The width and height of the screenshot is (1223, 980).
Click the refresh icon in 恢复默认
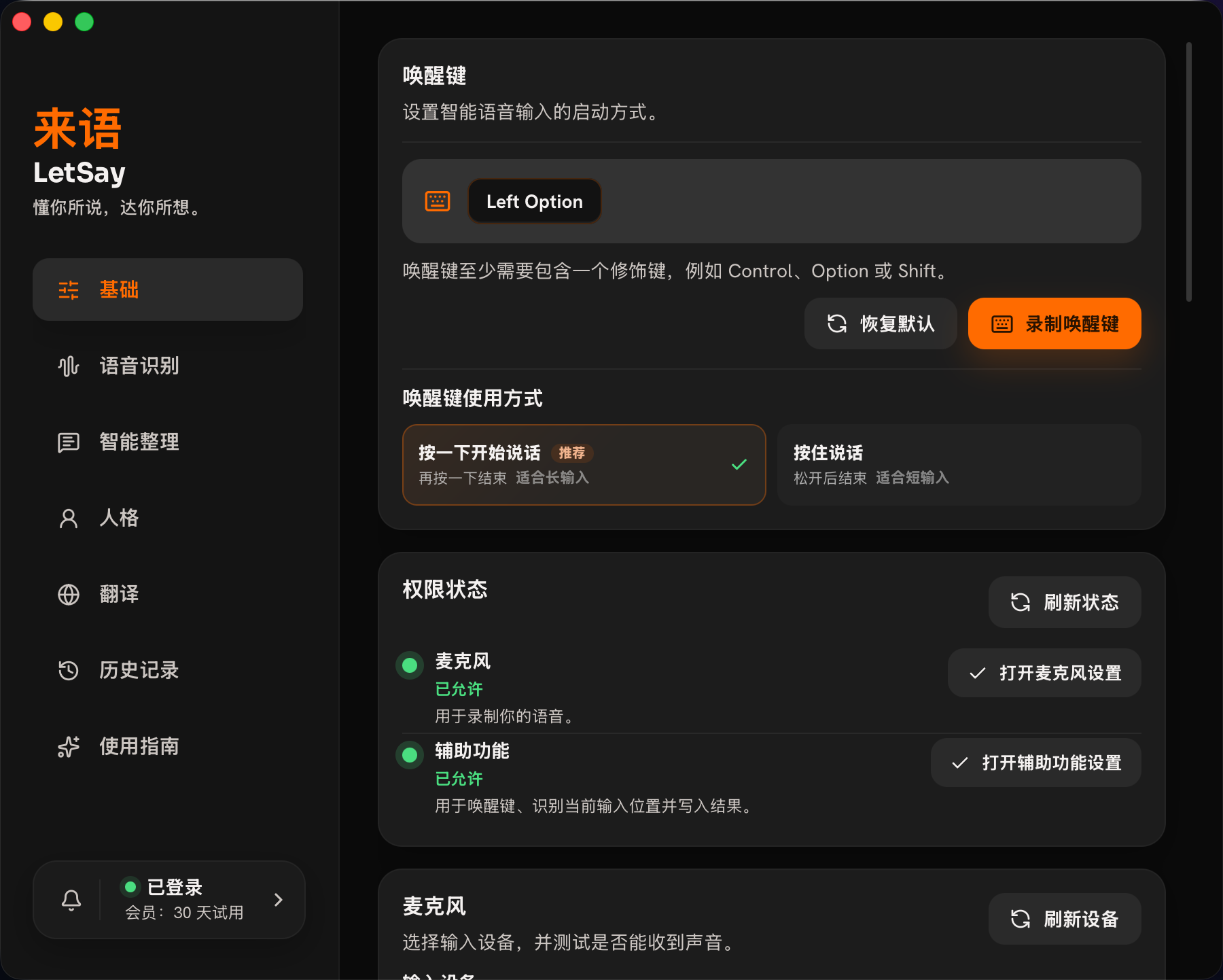(x=837, y=323)
